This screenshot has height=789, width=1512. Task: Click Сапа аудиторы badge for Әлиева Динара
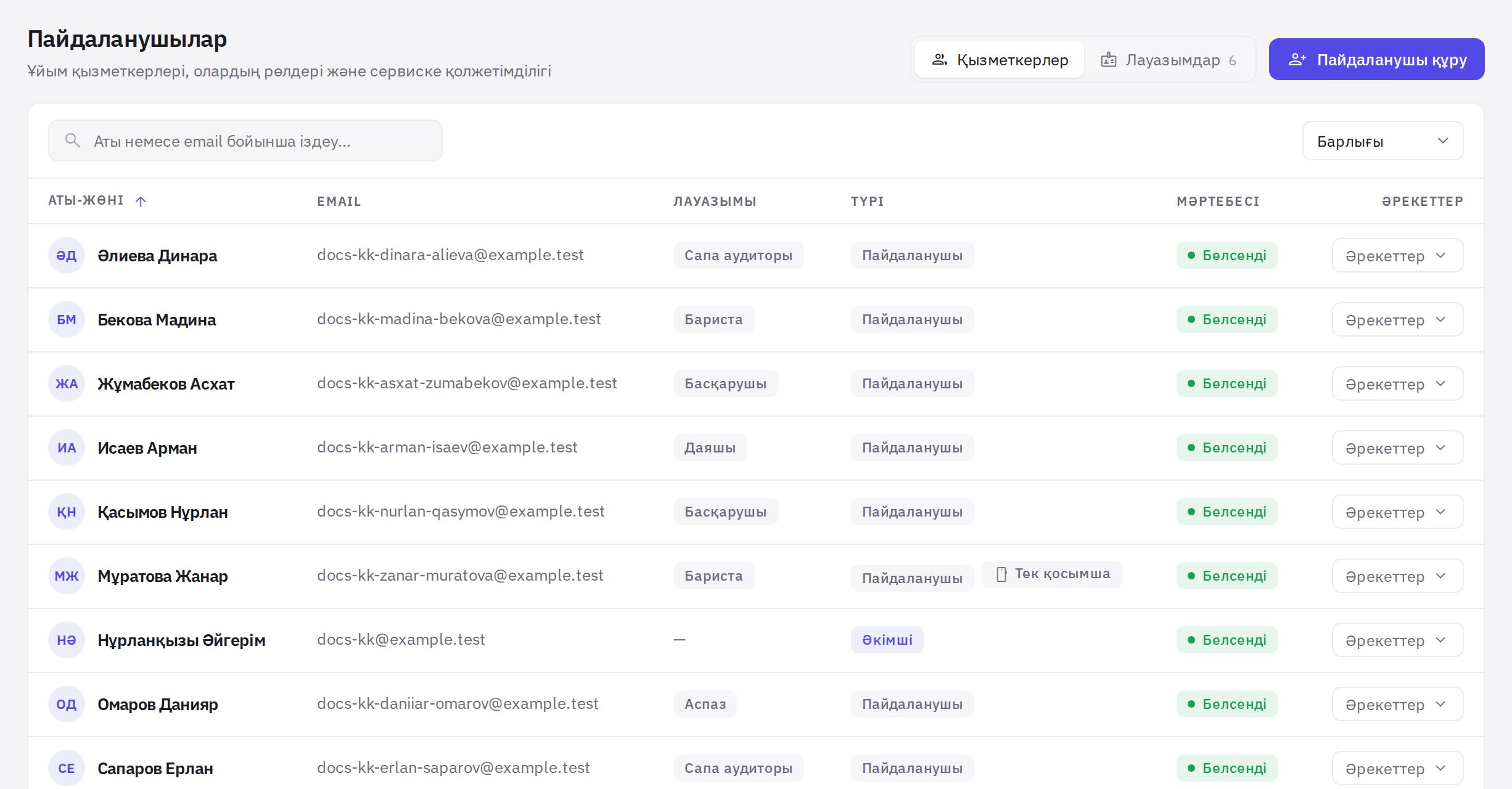point(738,255)
